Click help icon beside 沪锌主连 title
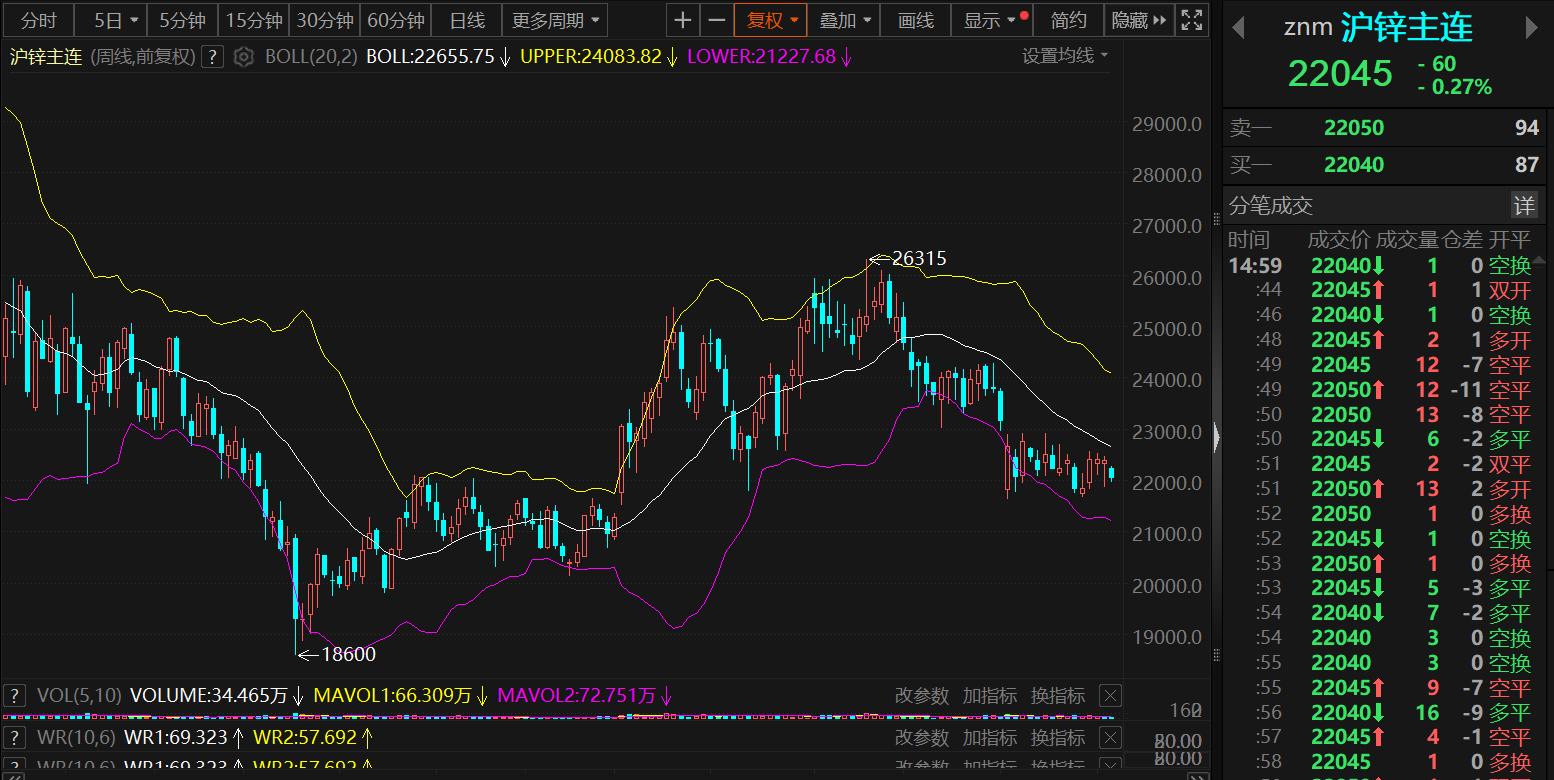The width and height of the screenshot is (1554, 780). pyautogui.click(x=211, y=57)
